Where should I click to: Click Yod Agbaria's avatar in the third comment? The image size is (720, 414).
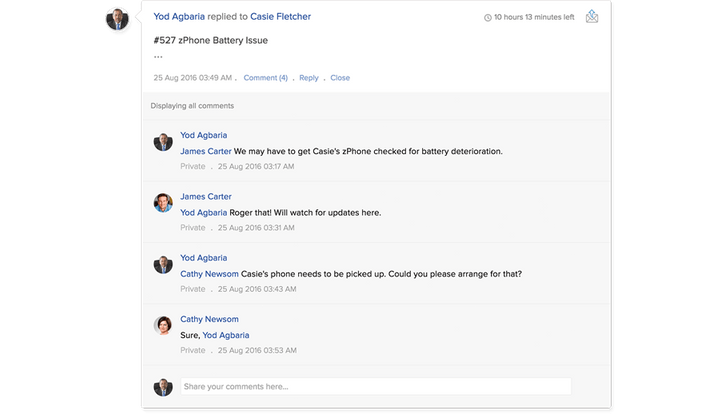(163, 264)
